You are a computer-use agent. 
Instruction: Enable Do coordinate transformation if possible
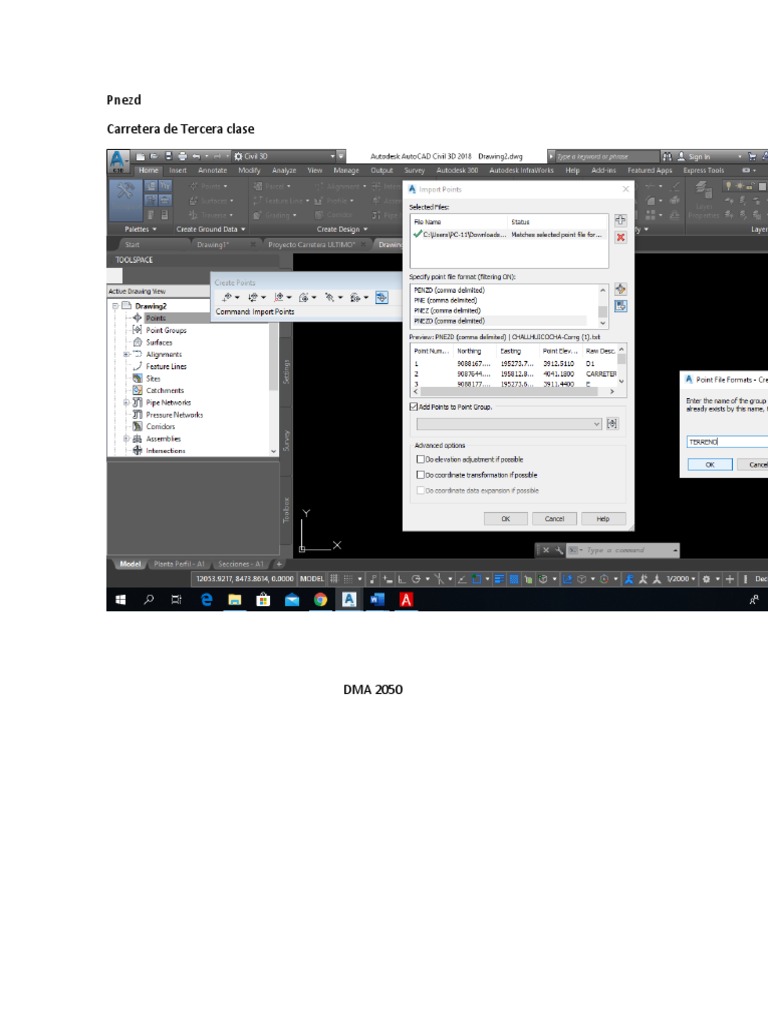point(421,475)
